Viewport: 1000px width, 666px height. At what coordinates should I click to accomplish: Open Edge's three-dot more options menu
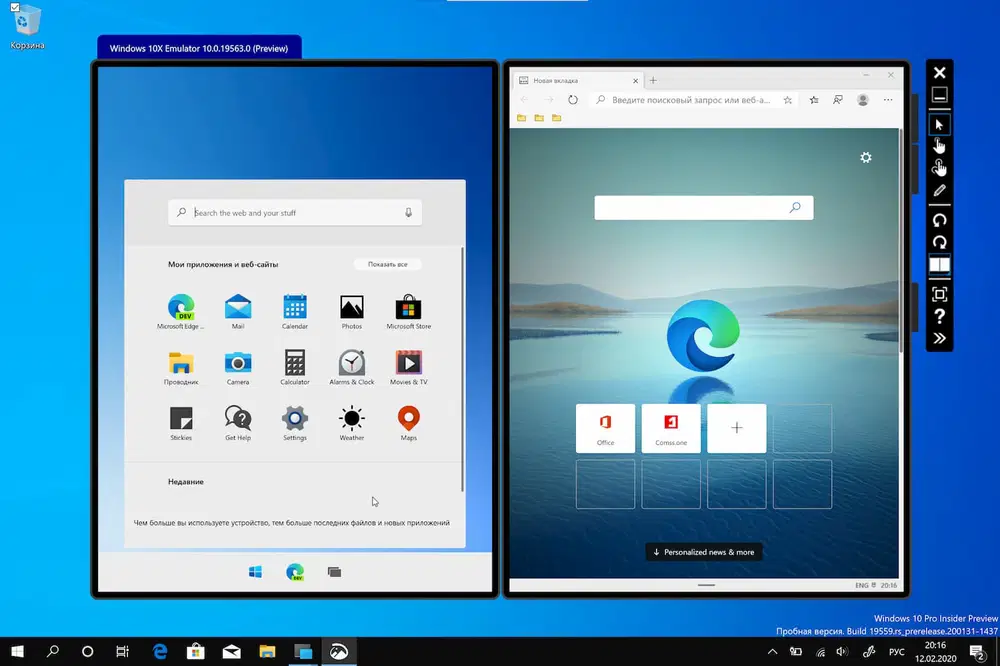point(888,100)
